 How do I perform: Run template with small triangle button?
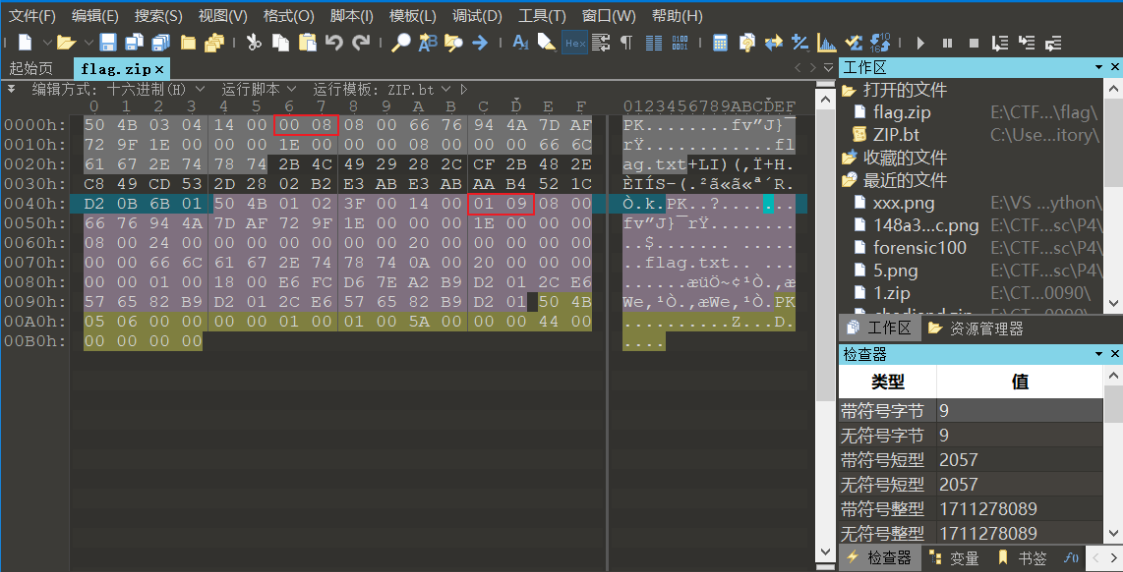click(463, 89)
